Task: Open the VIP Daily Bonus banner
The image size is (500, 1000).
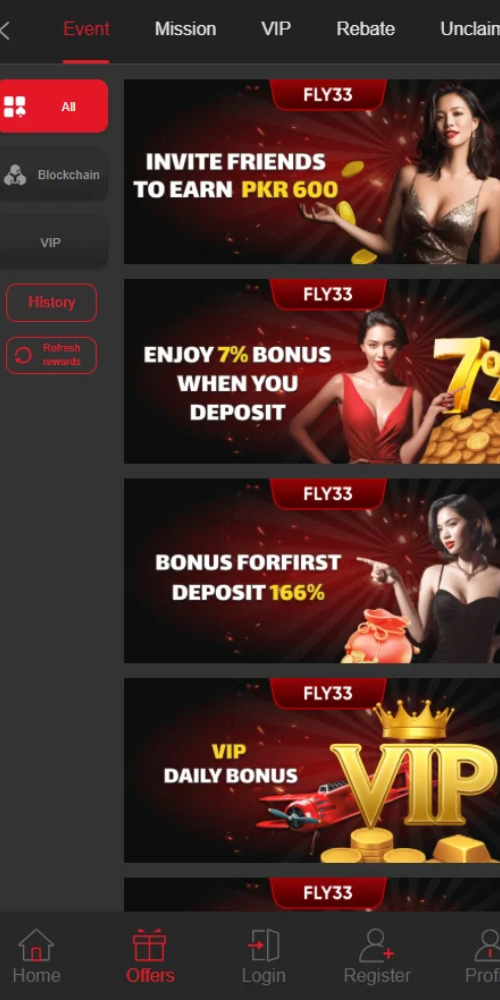Action: 312,770
